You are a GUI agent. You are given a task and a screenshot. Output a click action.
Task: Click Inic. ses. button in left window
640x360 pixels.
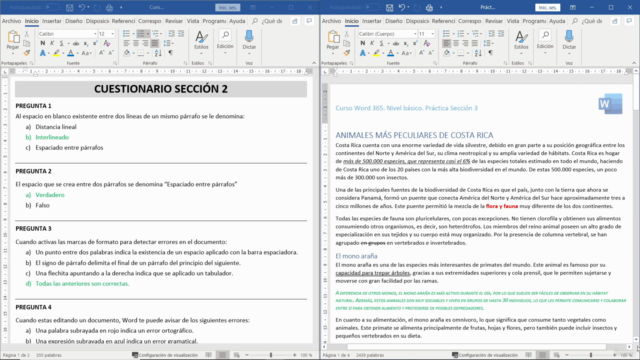click(x=228, y=7)
